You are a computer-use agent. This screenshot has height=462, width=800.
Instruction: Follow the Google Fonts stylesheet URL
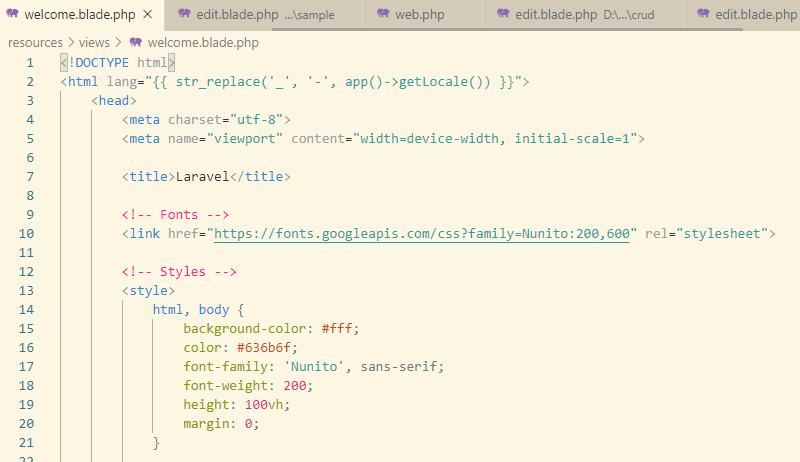coord(422,234)
